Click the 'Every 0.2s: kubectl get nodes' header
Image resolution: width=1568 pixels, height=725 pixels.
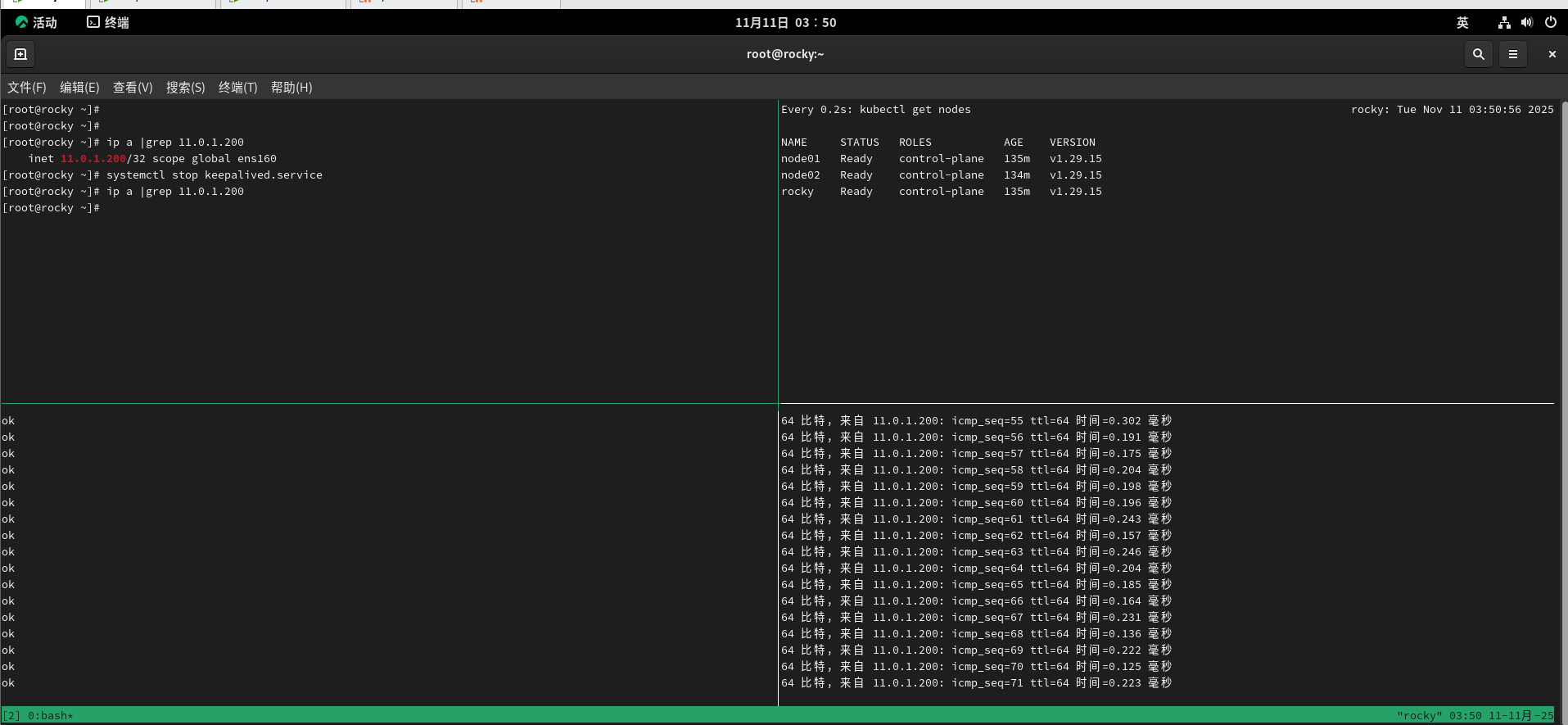click(876, 109)
